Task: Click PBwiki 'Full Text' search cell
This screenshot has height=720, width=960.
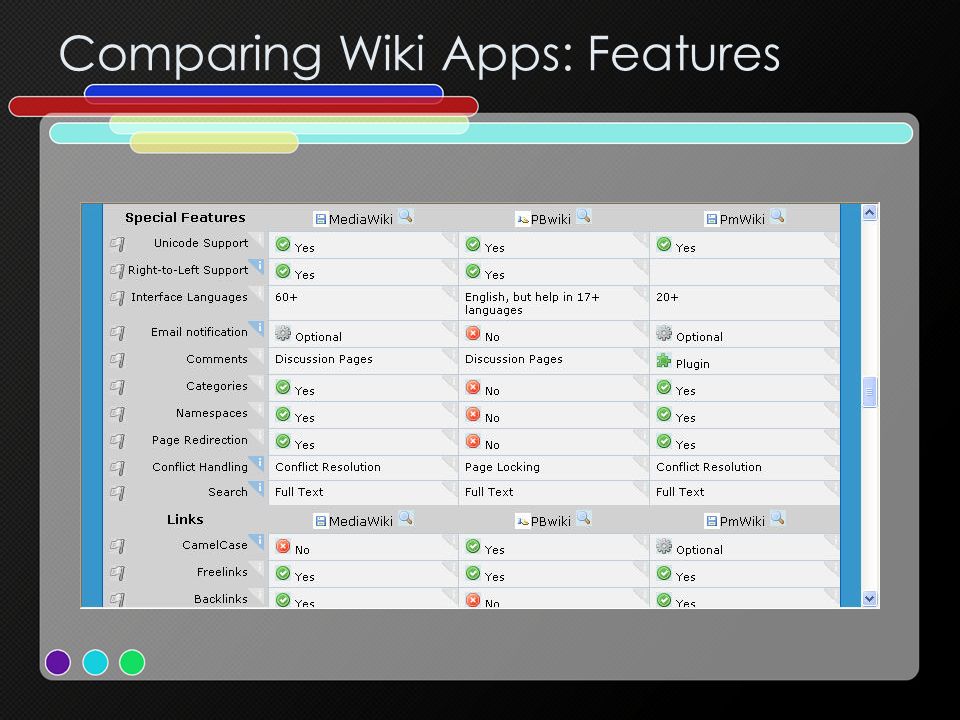Action: click(553, 493)
